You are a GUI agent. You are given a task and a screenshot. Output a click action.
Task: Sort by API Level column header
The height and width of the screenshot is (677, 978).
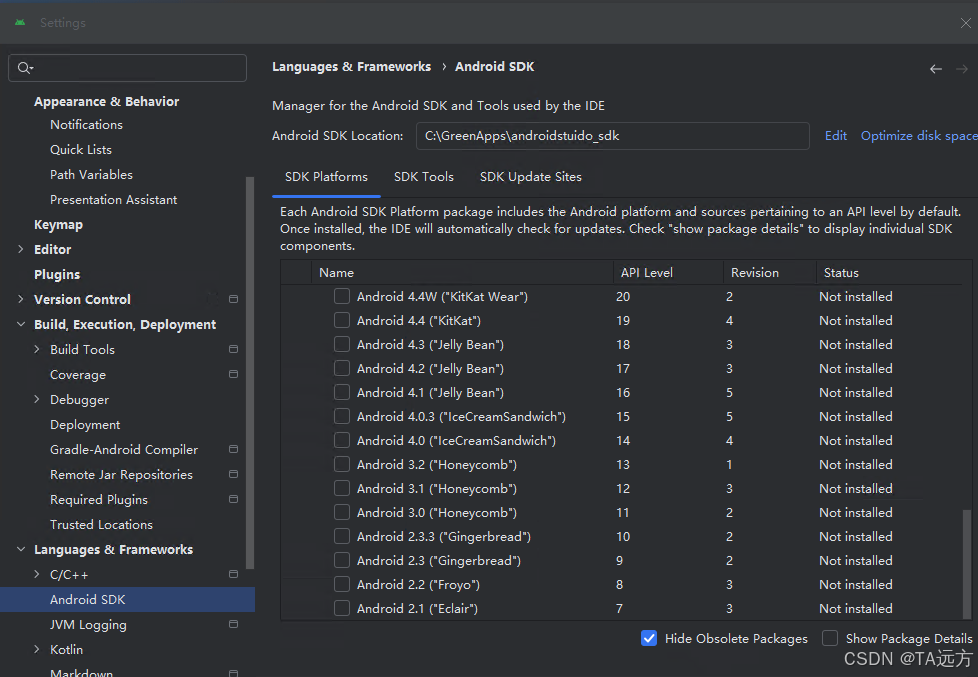click(x=668, y=273)
